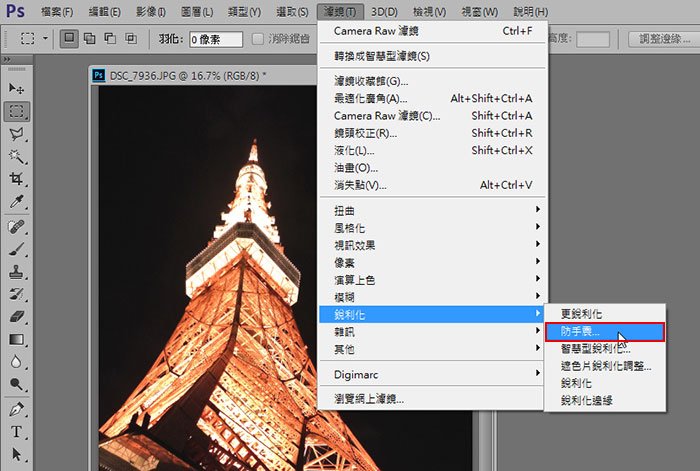Choose 鏡頭校正(R)...
This screenshot has height=471, width=700.
click(432, 133)
